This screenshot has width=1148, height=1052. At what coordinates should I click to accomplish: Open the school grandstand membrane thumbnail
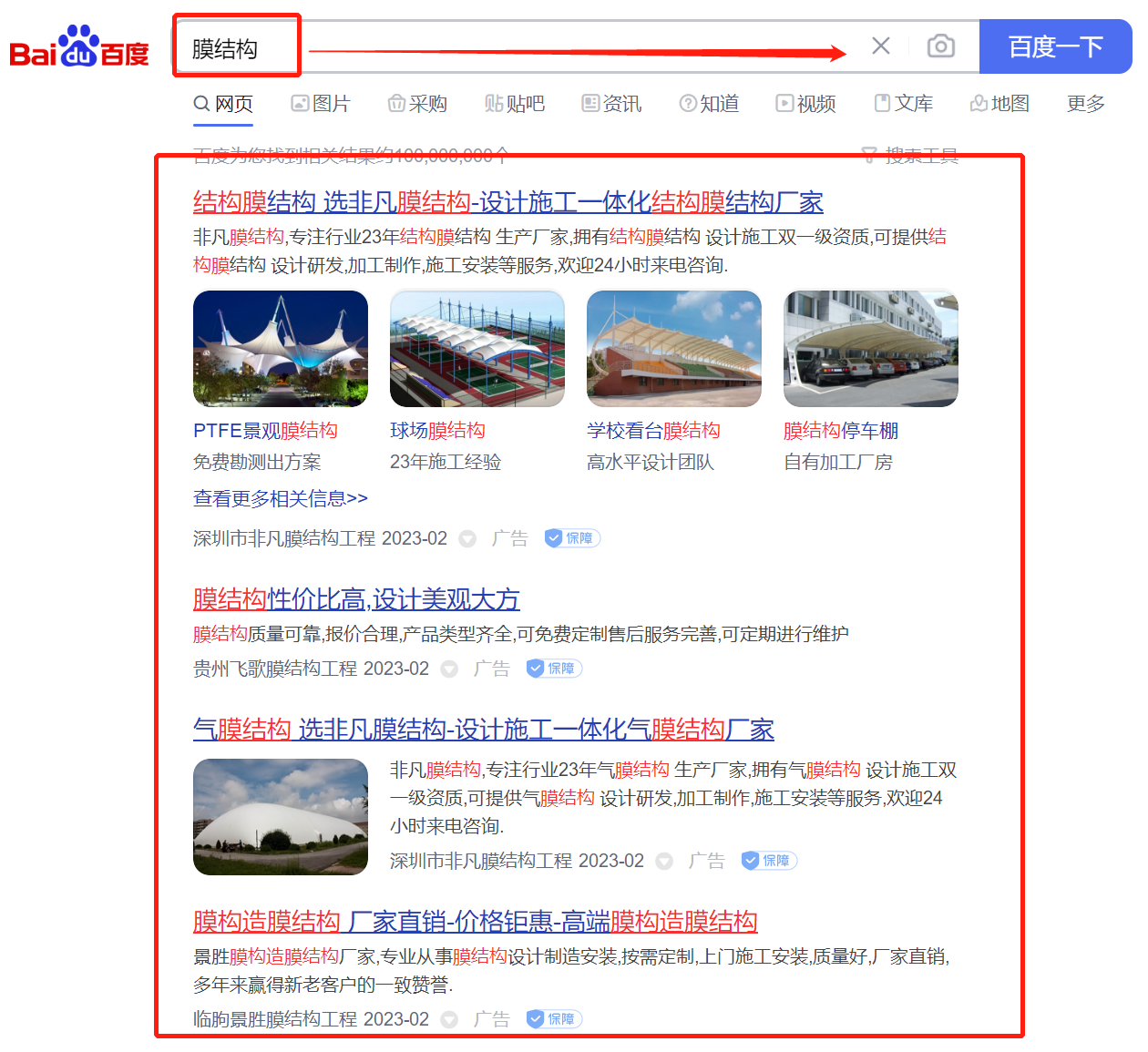(x=674, y=349)
